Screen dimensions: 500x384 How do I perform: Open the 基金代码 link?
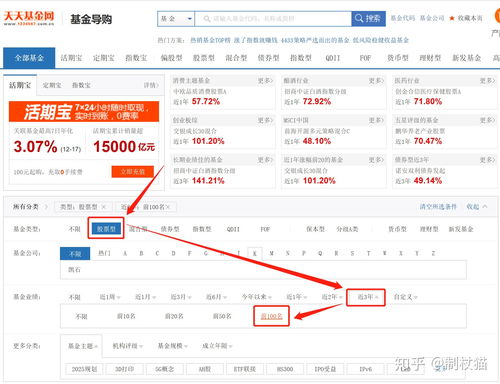click(403, 18)
